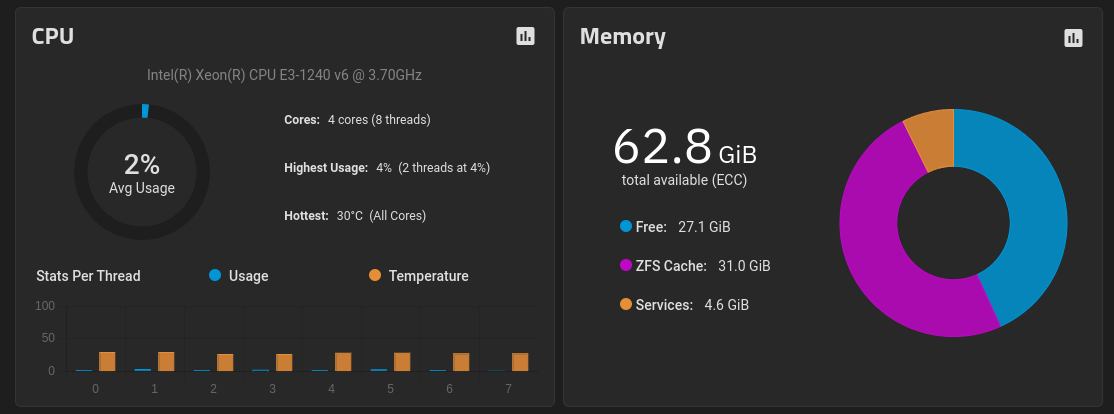Click the Usage legend blue dot

(215, 276)
